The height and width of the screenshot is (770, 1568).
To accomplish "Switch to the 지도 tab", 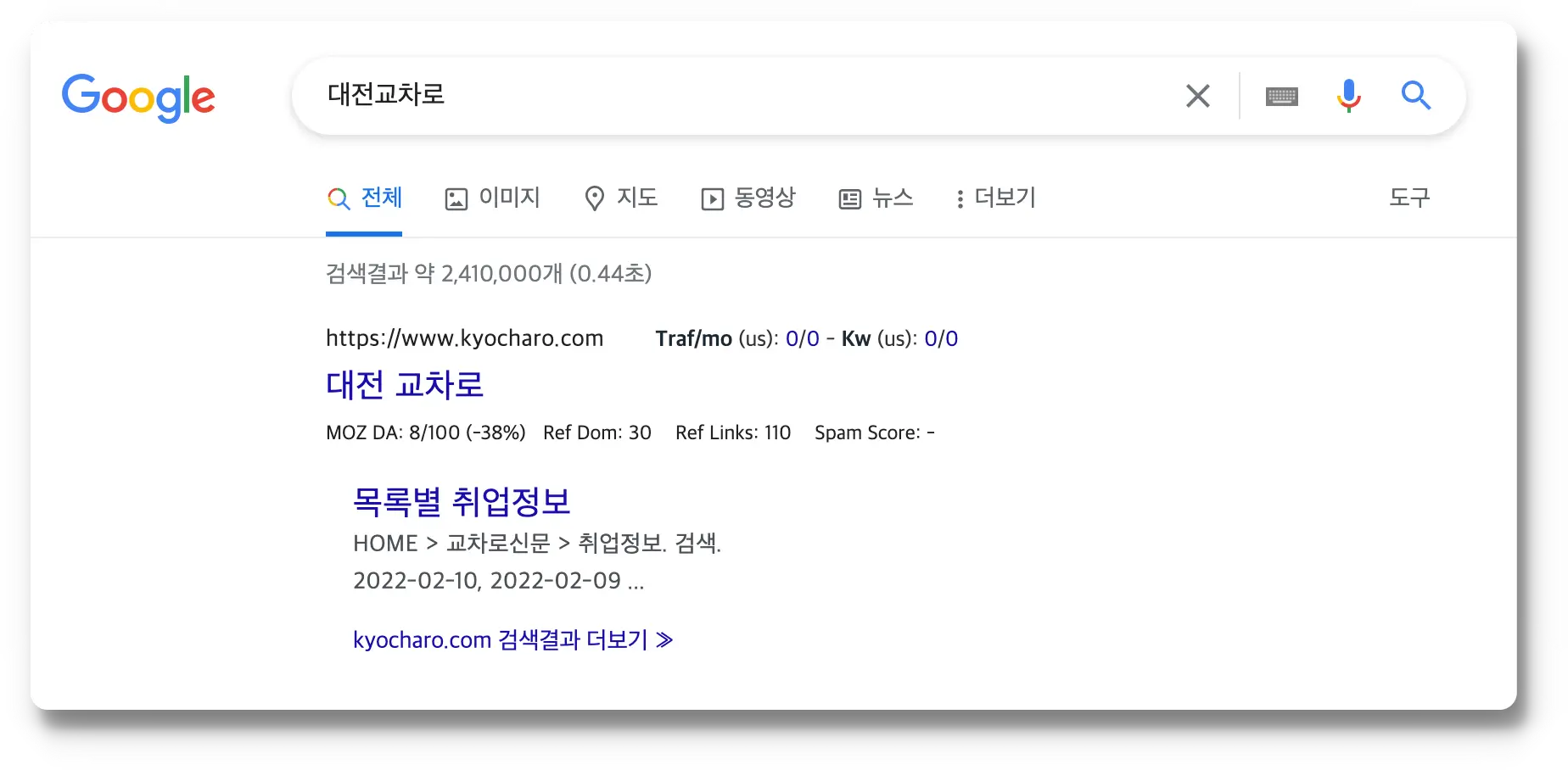I will point(621,198).
